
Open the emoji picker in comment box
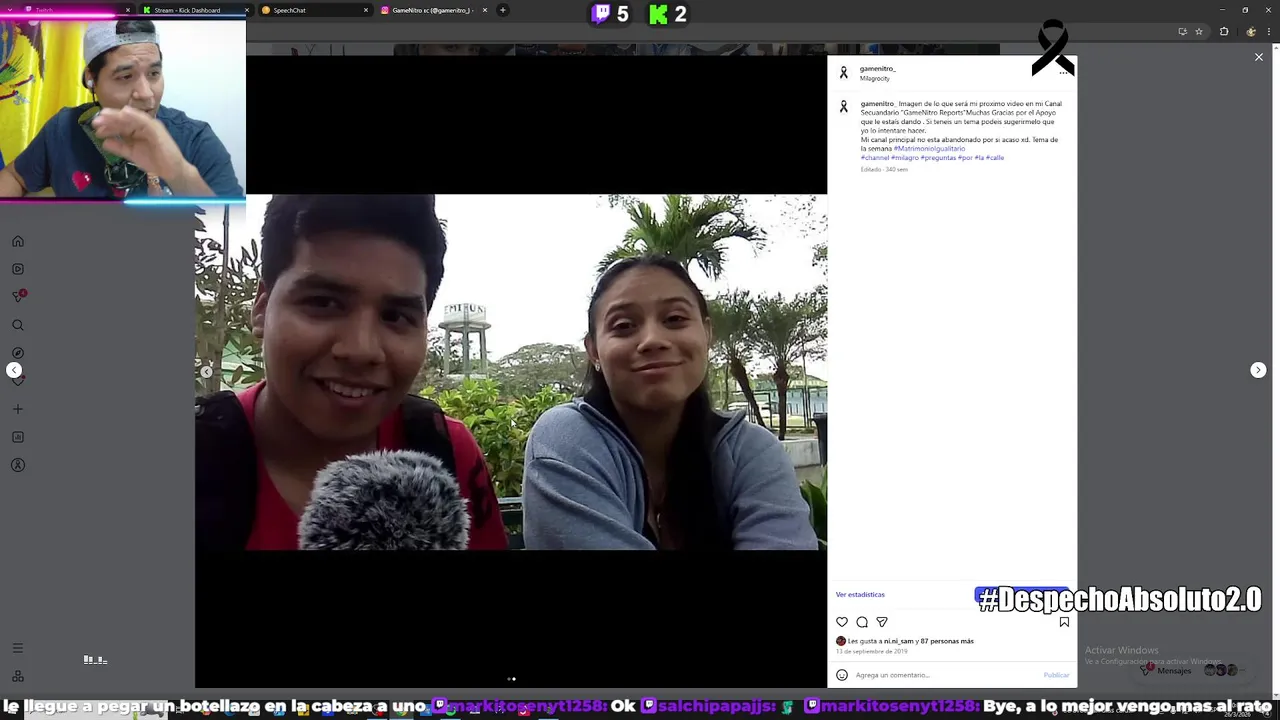tap(842, 675)
